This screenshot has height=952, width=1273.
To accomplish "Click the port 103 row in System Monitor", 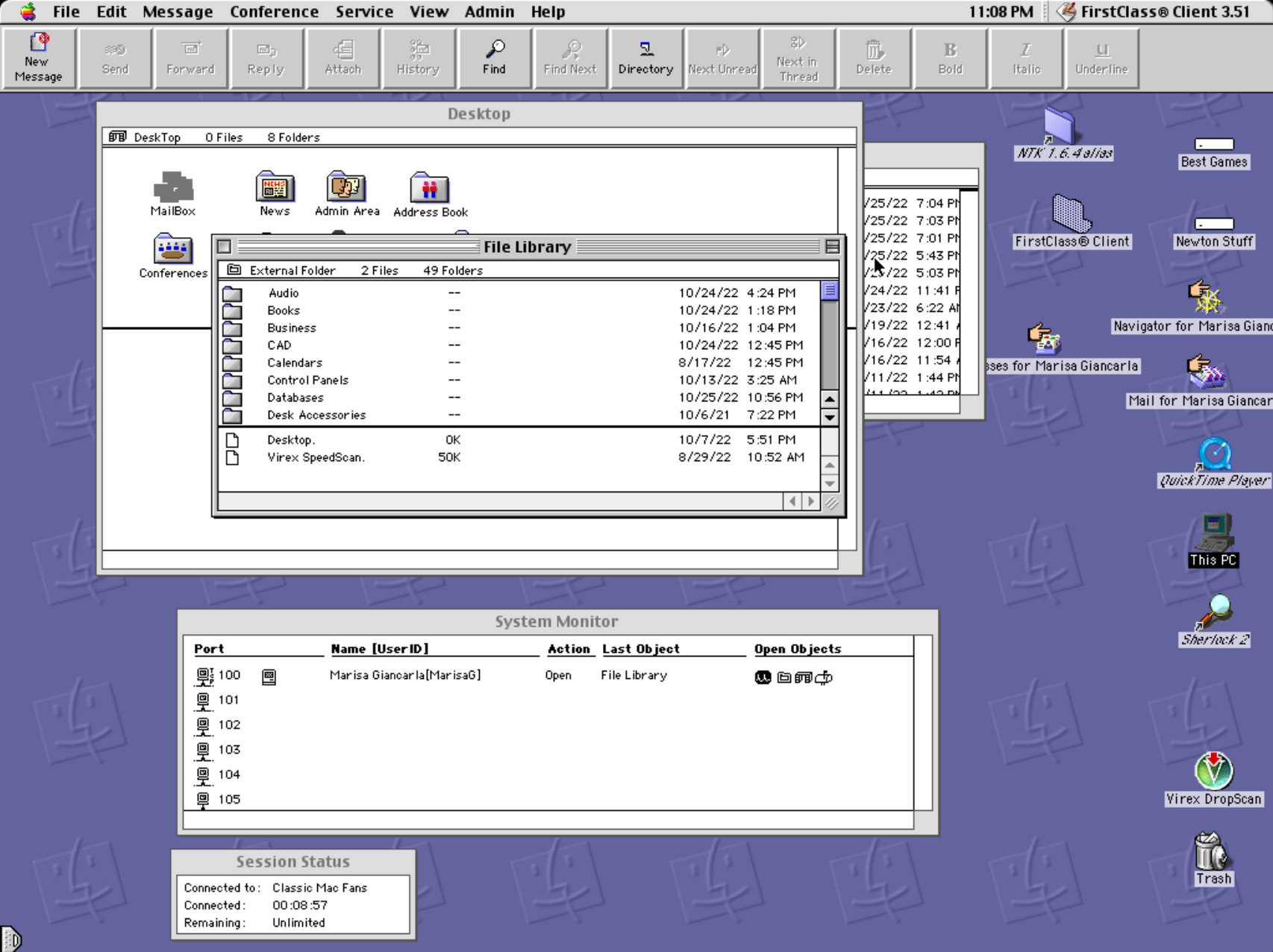I will tap(548, 750).
